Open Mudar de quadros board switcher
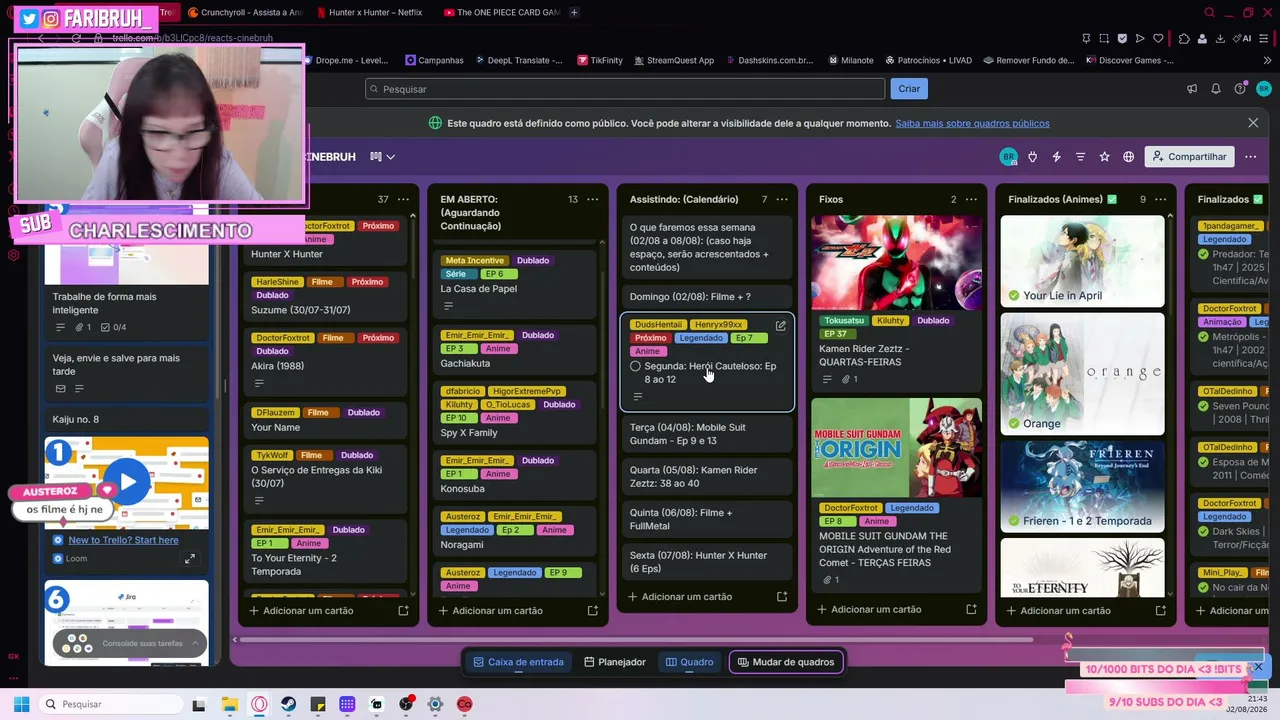Screen dimensions: 1280x720 click(786, 662)
